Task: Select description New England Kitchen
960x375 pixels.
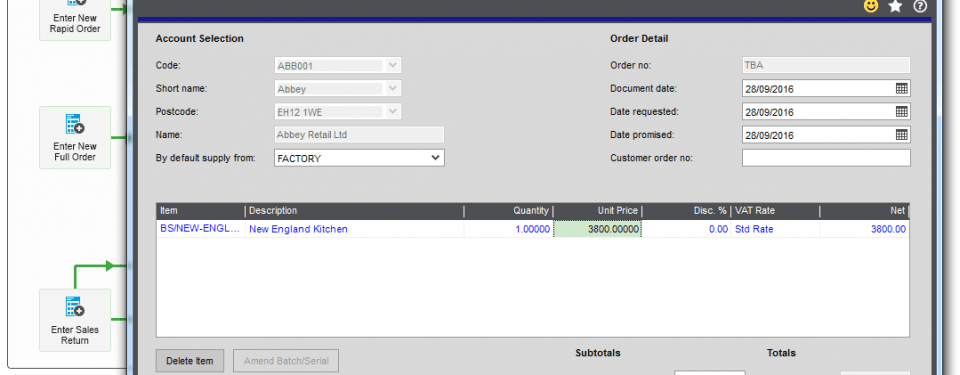Action: pos(354,229)
